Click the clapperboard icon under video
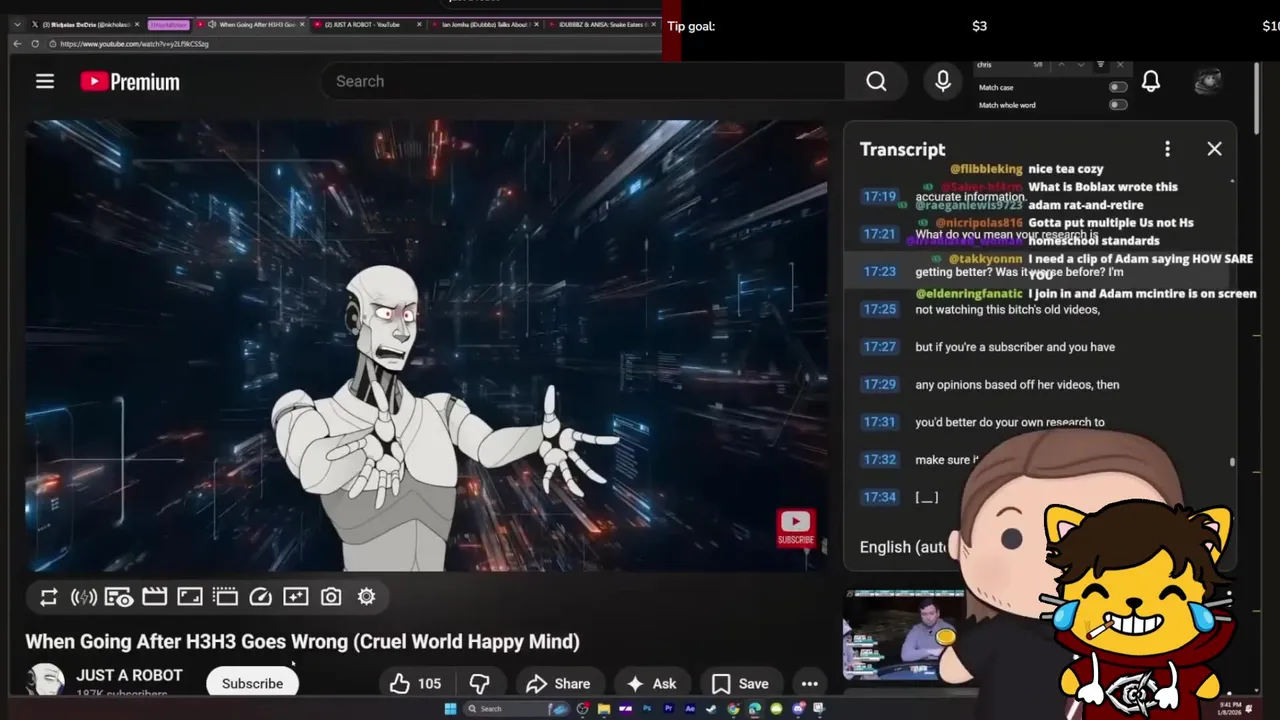 coord(154,597)
